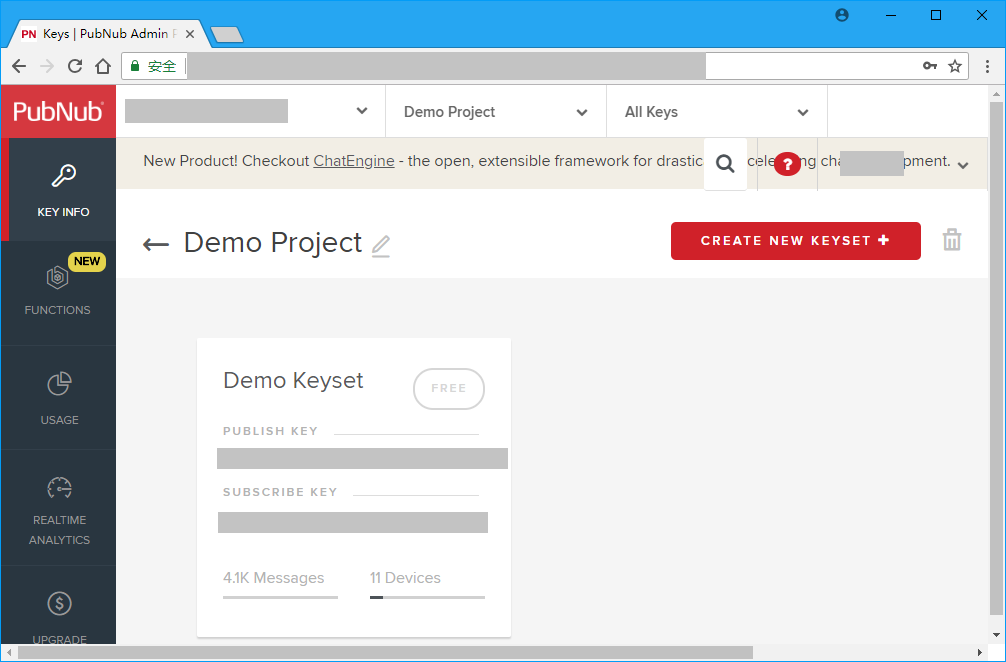Image resolution: width=1006 pixels, height=662 pixels.
Task: Click the vertical scrollbar down arrow
Action: [x=996, y=635]
